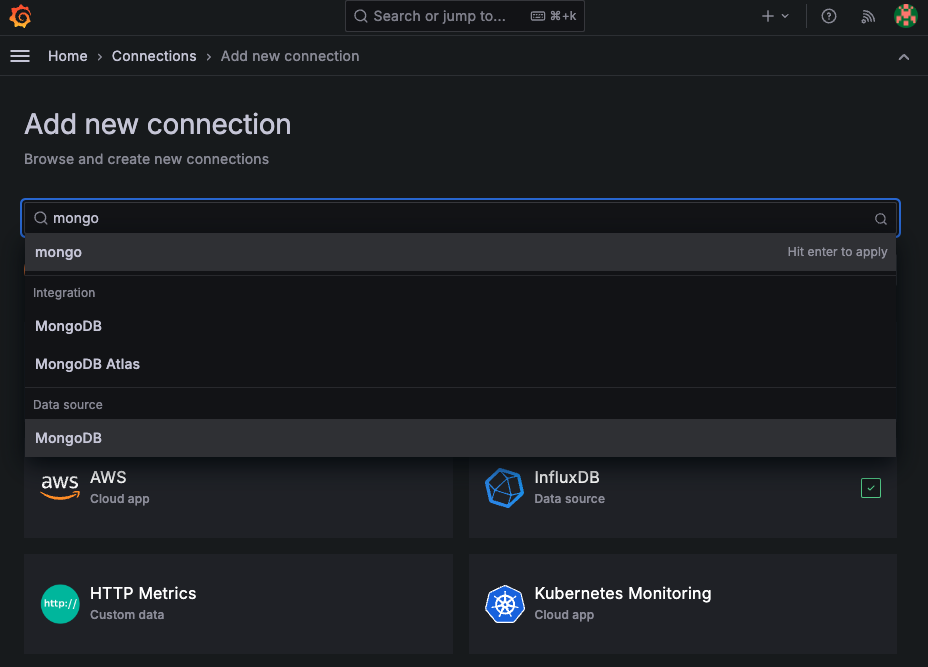Open the hamburger navigation menu

[20, 57]
